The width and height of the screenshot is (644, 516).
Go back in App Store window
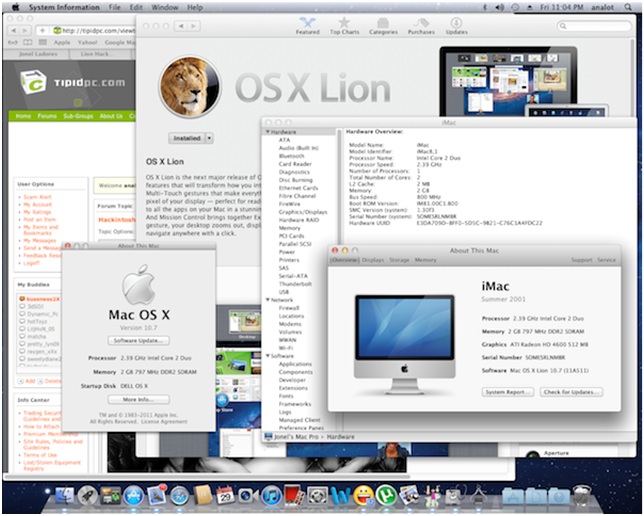181,26
